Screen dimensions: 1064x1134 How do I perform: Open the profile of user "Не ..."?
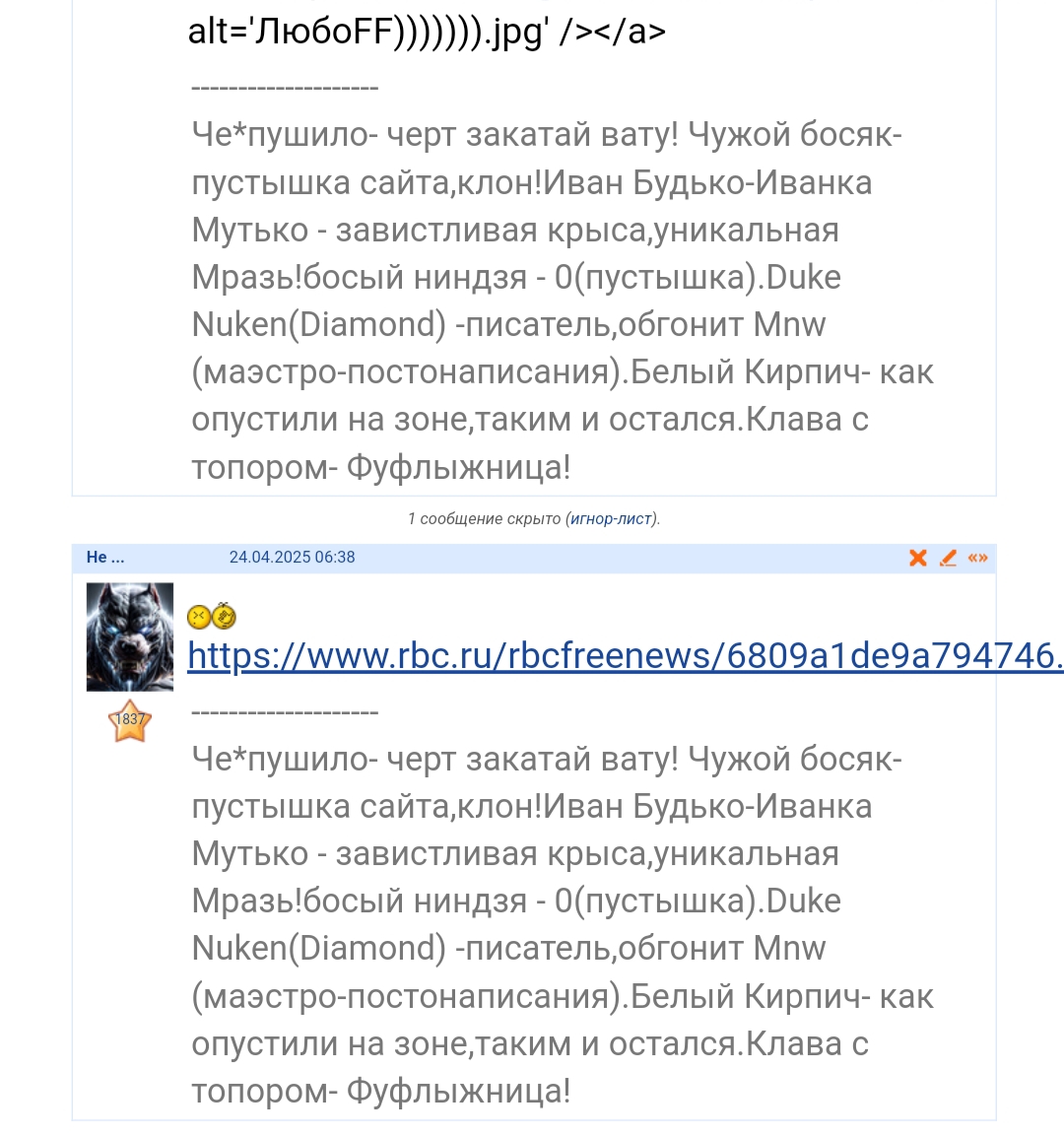tap(105, 558)
